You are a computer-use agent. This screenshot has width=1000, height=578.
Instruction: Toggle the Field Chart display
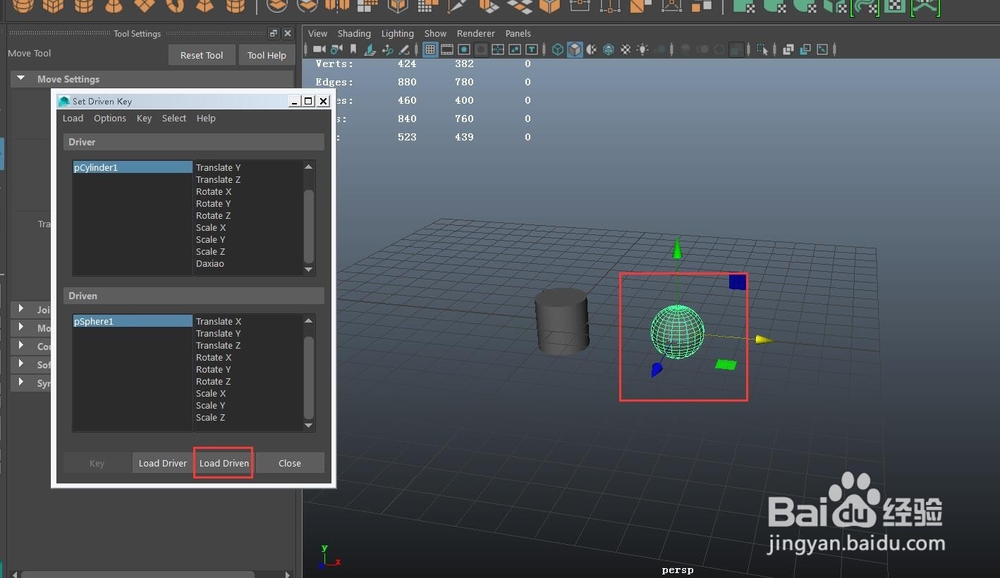tap(497, 49)
